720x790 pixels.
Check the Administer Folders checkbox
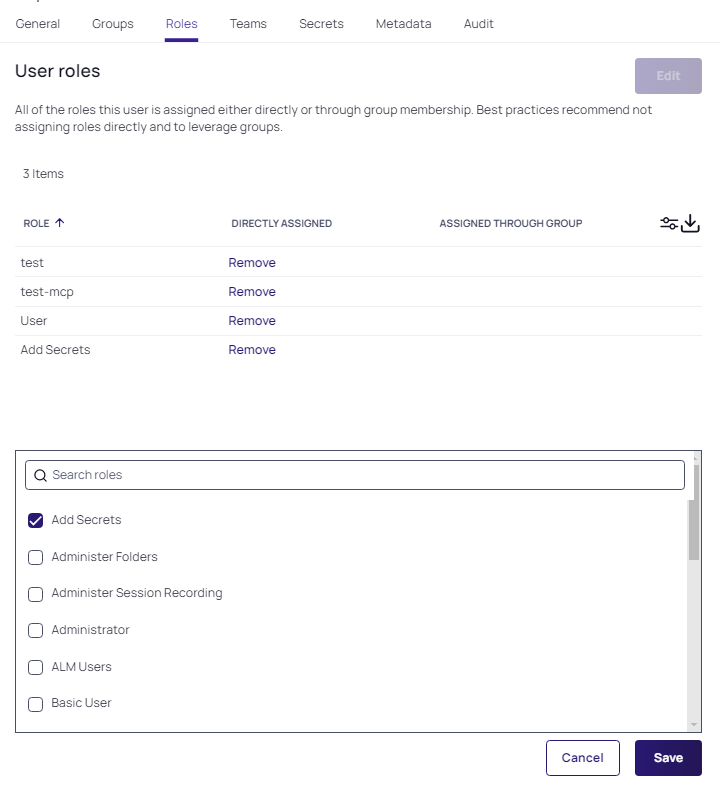click(x=35, y=557)
